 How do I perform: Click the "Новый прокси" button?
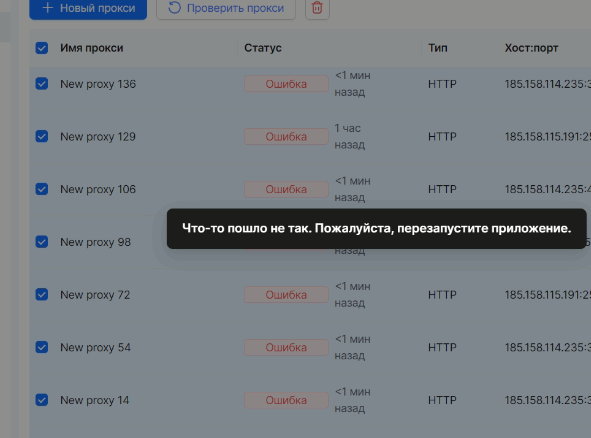[88, 8]
